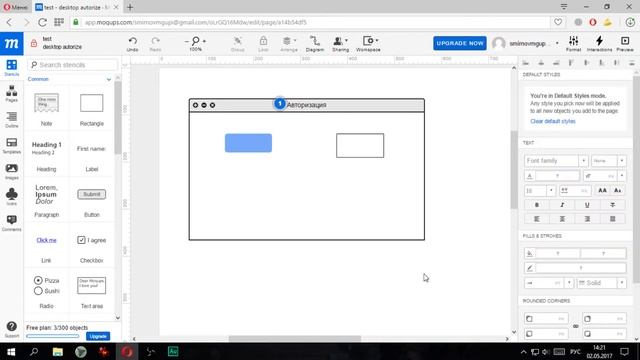Image resolution: width=640 pixels, height=360 pixels.
Task: Select the Diagram tool icon
Action: [x=315, y=43]
